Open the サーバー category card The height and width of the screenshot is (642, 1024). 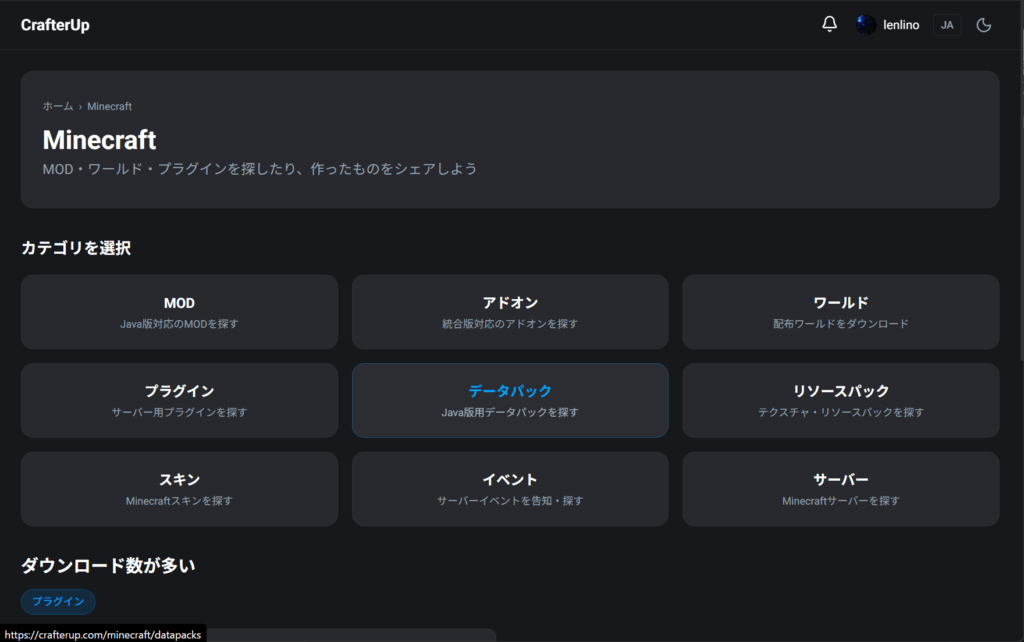click(840, 488)
